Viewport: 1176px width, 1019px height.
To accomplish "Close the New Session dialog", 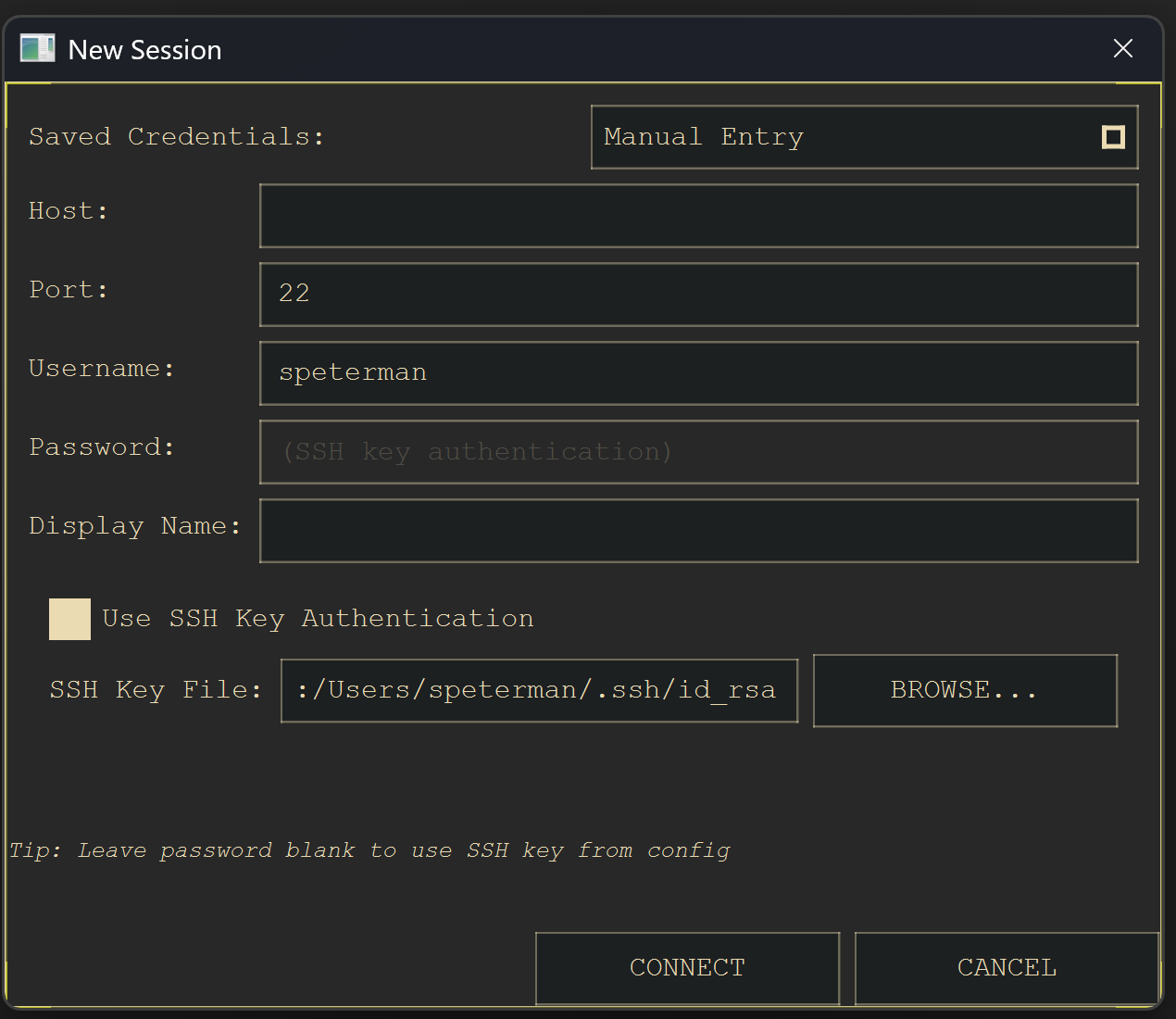I will (x=1122, y=48).
